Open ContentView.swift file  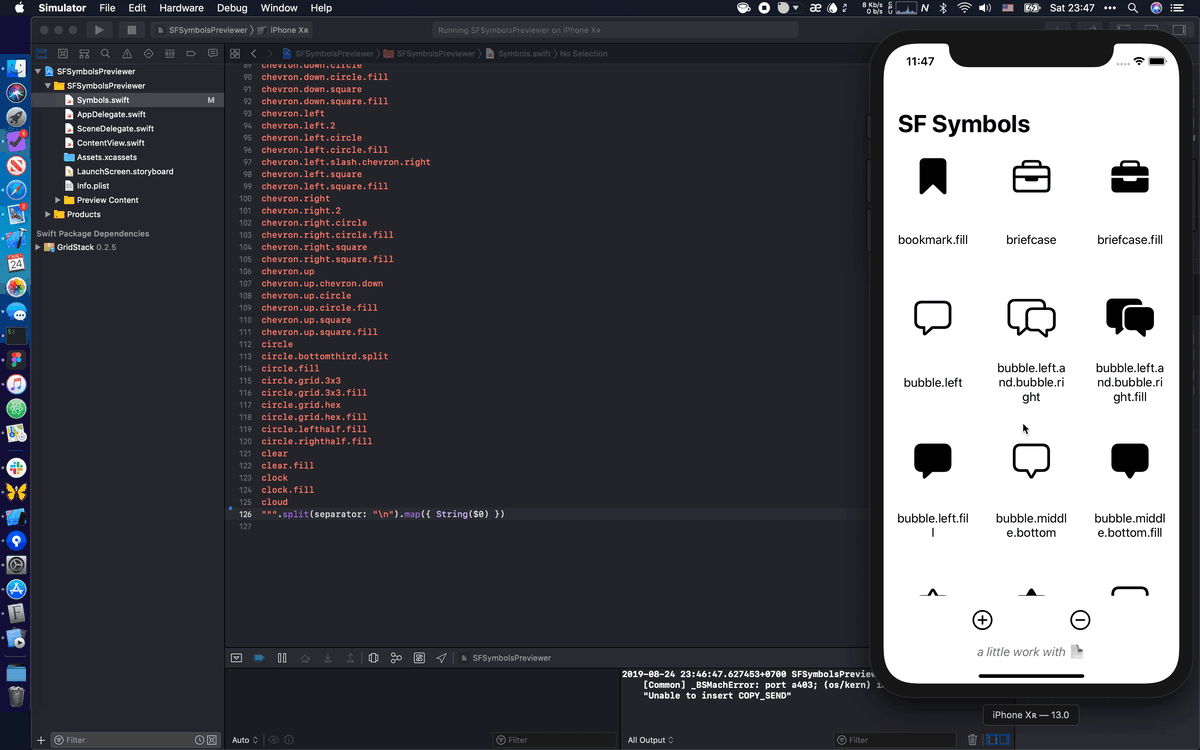[110, 143]
